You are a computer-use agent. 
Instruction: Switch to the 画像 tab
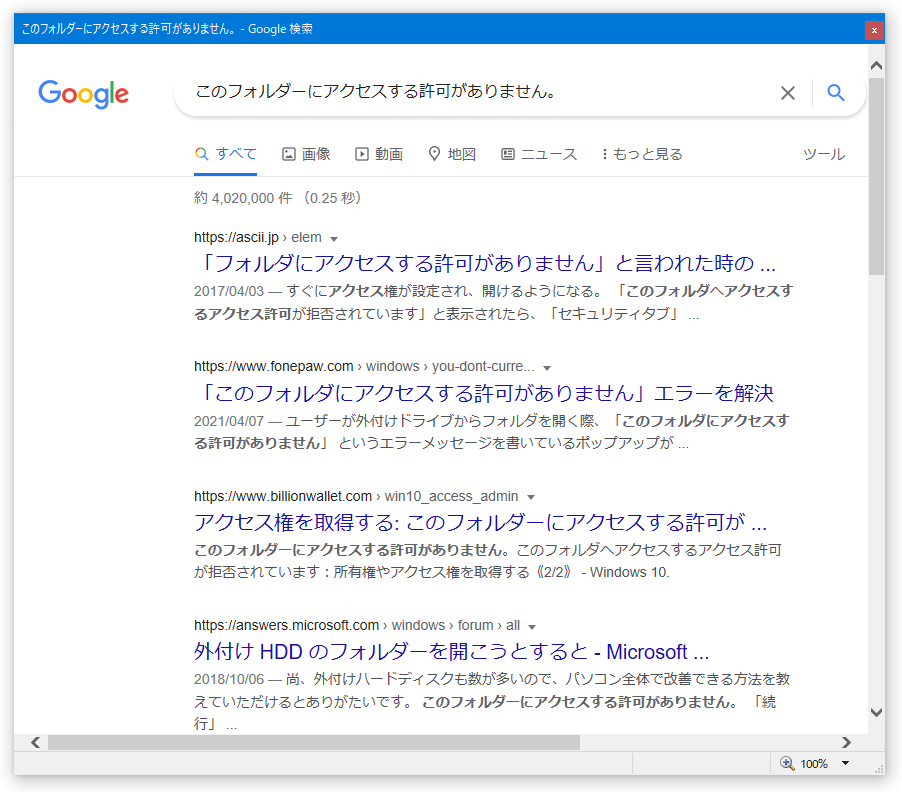tap(306, 154)
